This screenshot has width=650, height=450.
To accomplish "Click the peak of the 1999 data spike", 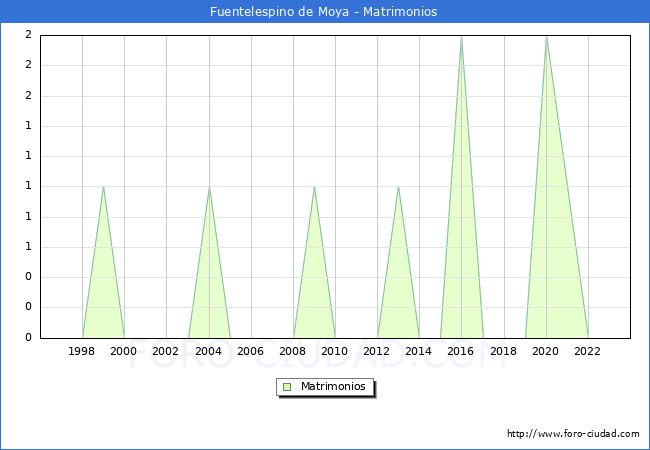I will (x=103, y=187).
